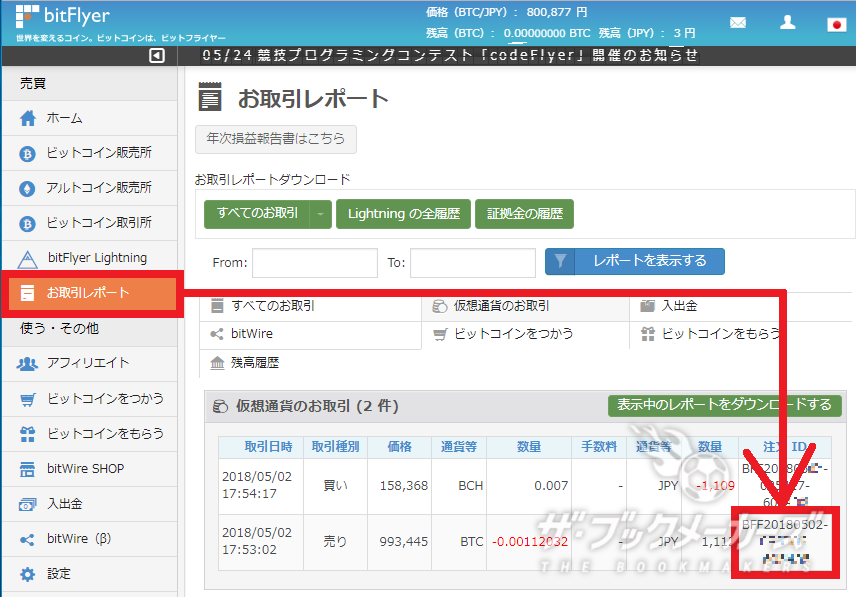
Task: Click quantity value -0.00112032
Action: (x=530, y=542)
